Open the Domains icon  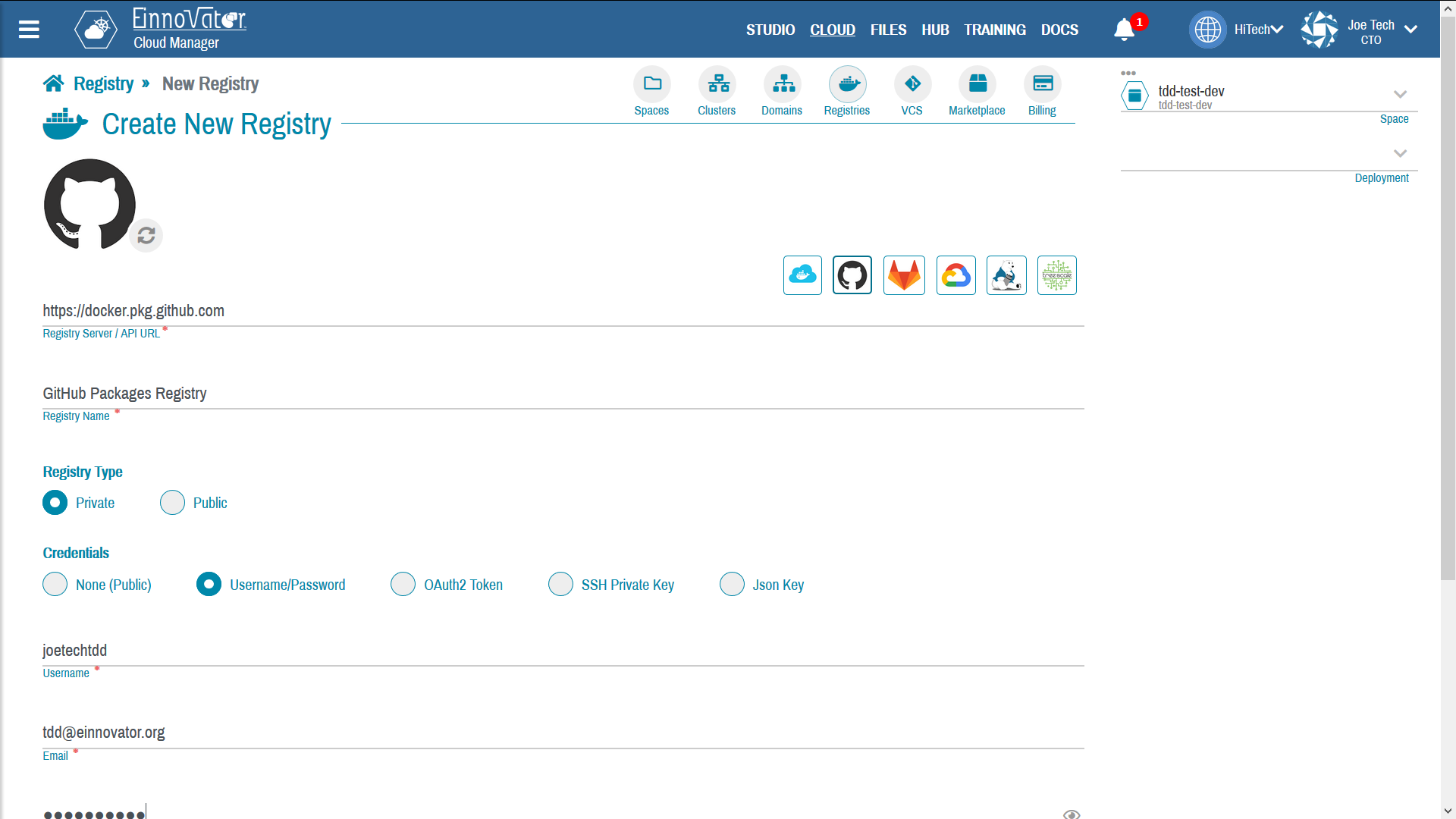(783, 83)
